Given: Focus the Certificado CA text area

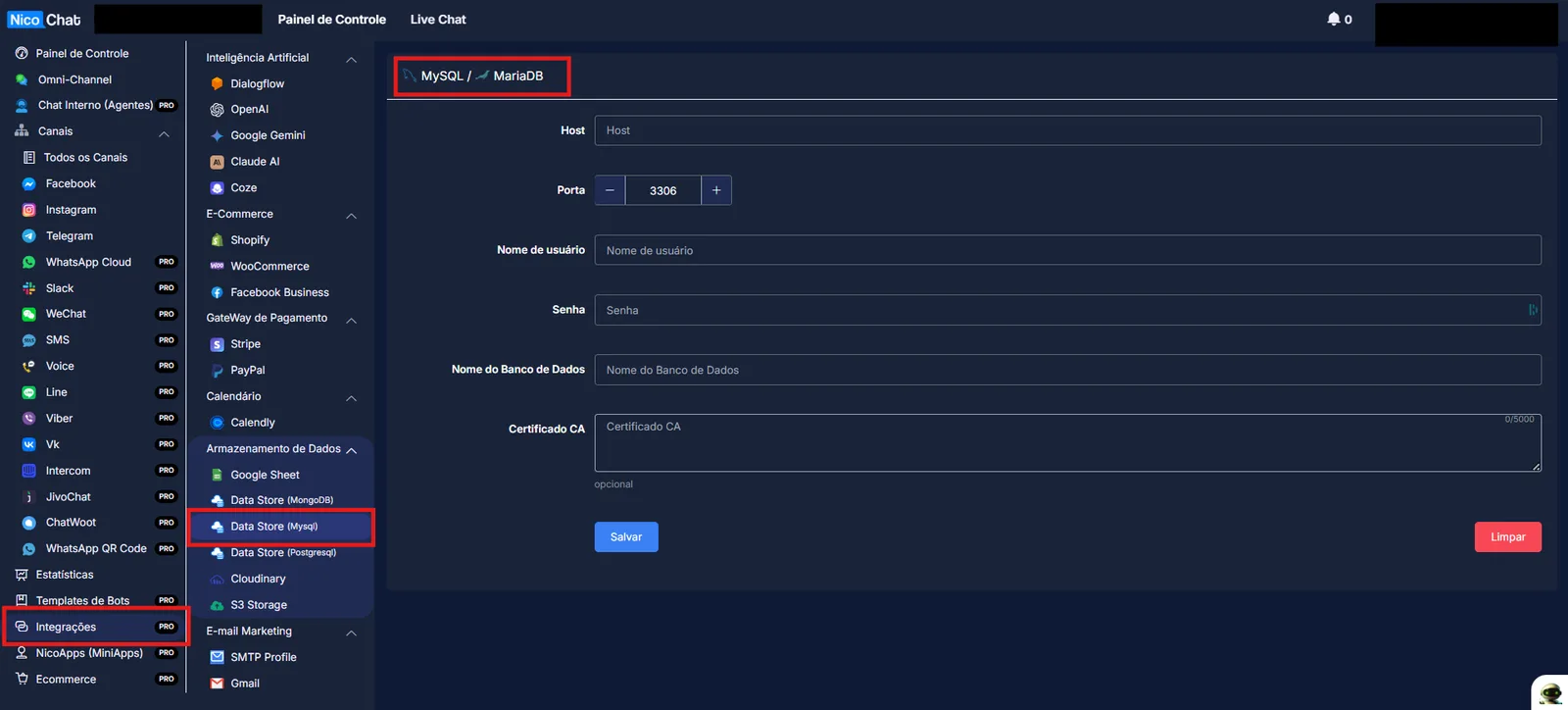Looking at the screenshot, I should click(x=1067, y=442).
